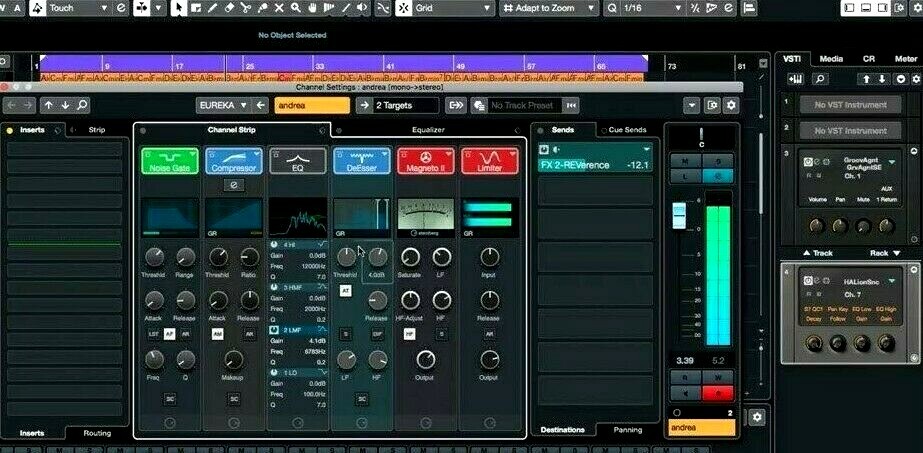Click the red record enable button

[x=718, y=393]
